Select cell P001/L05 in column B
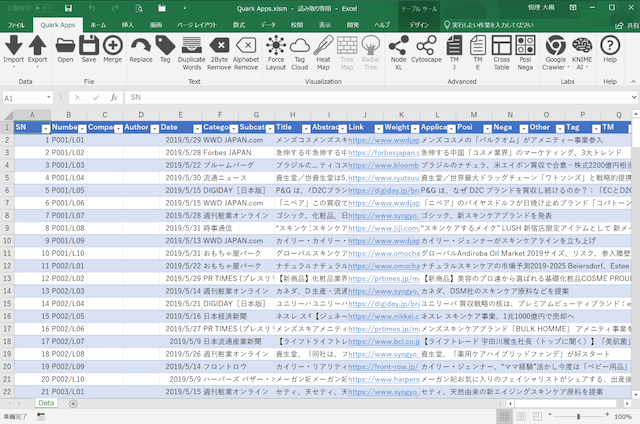Viewport: 640px width, 424px height. tap(68, 191)
